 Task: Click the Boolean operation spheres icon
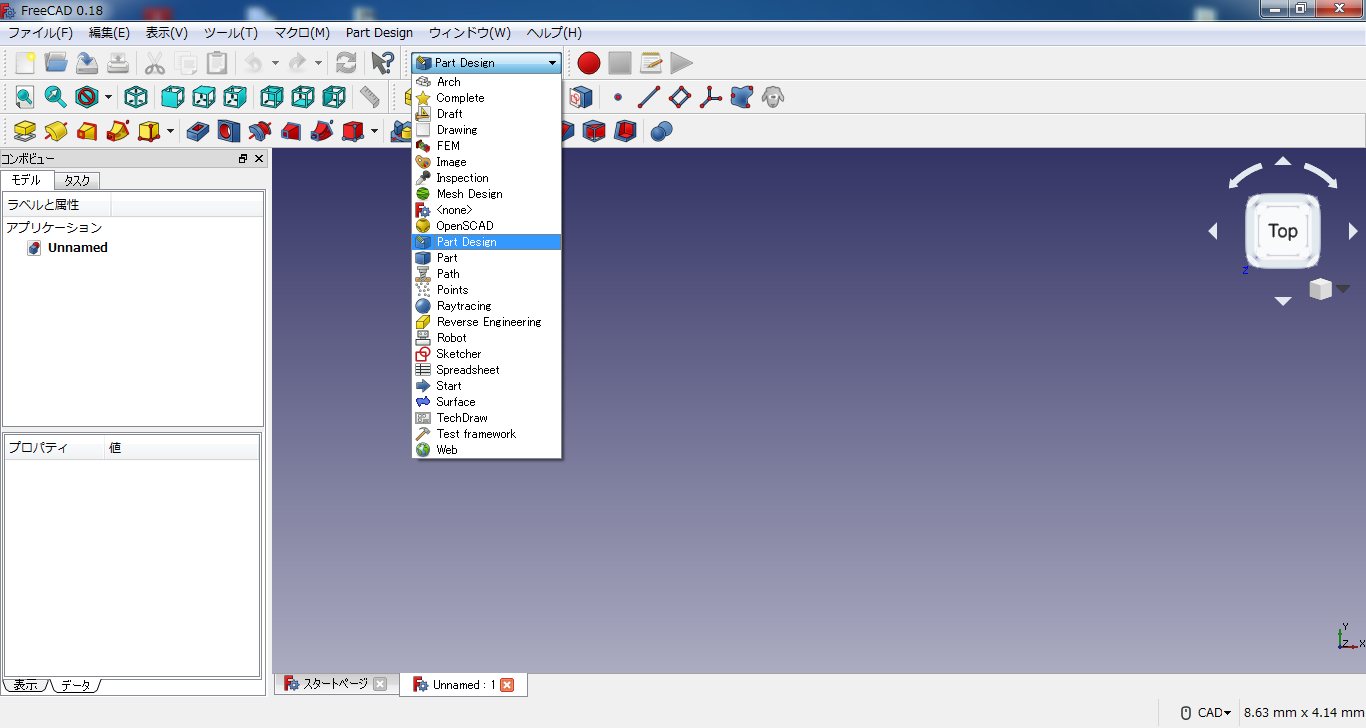click(661, 131)
